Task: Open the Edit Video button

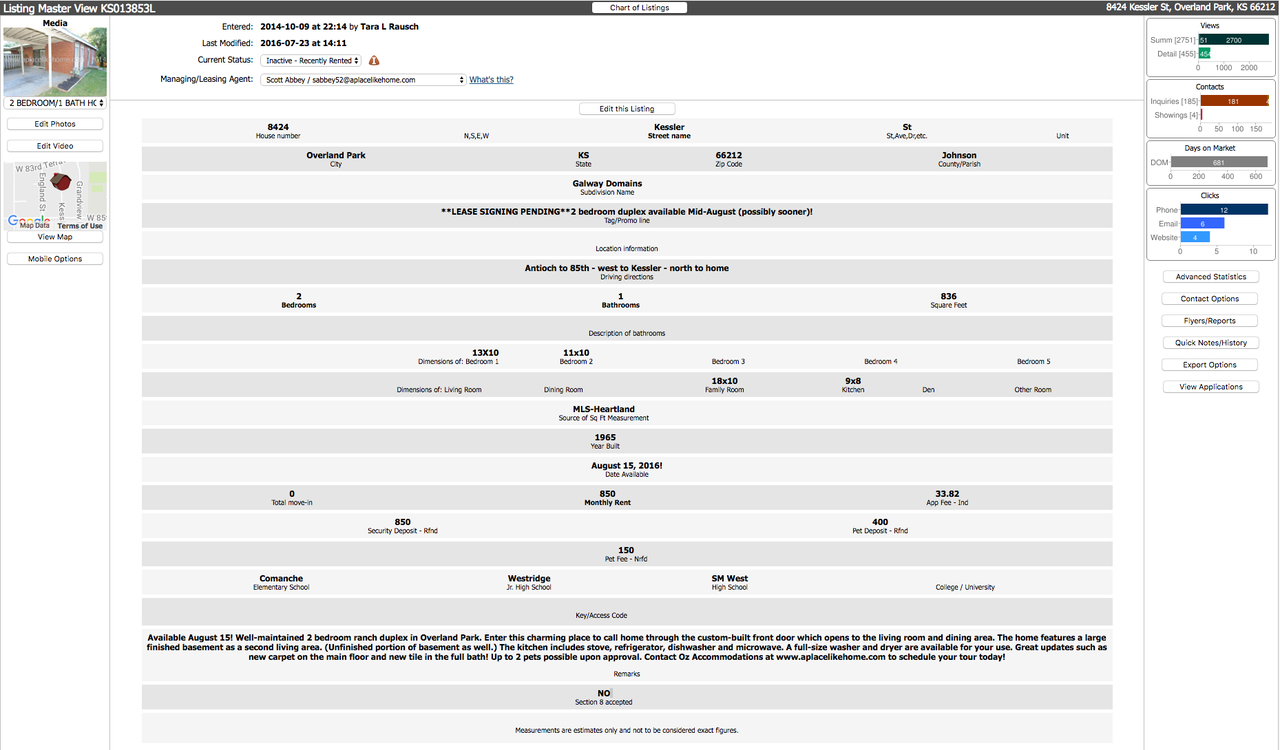Action: point(55,146)
